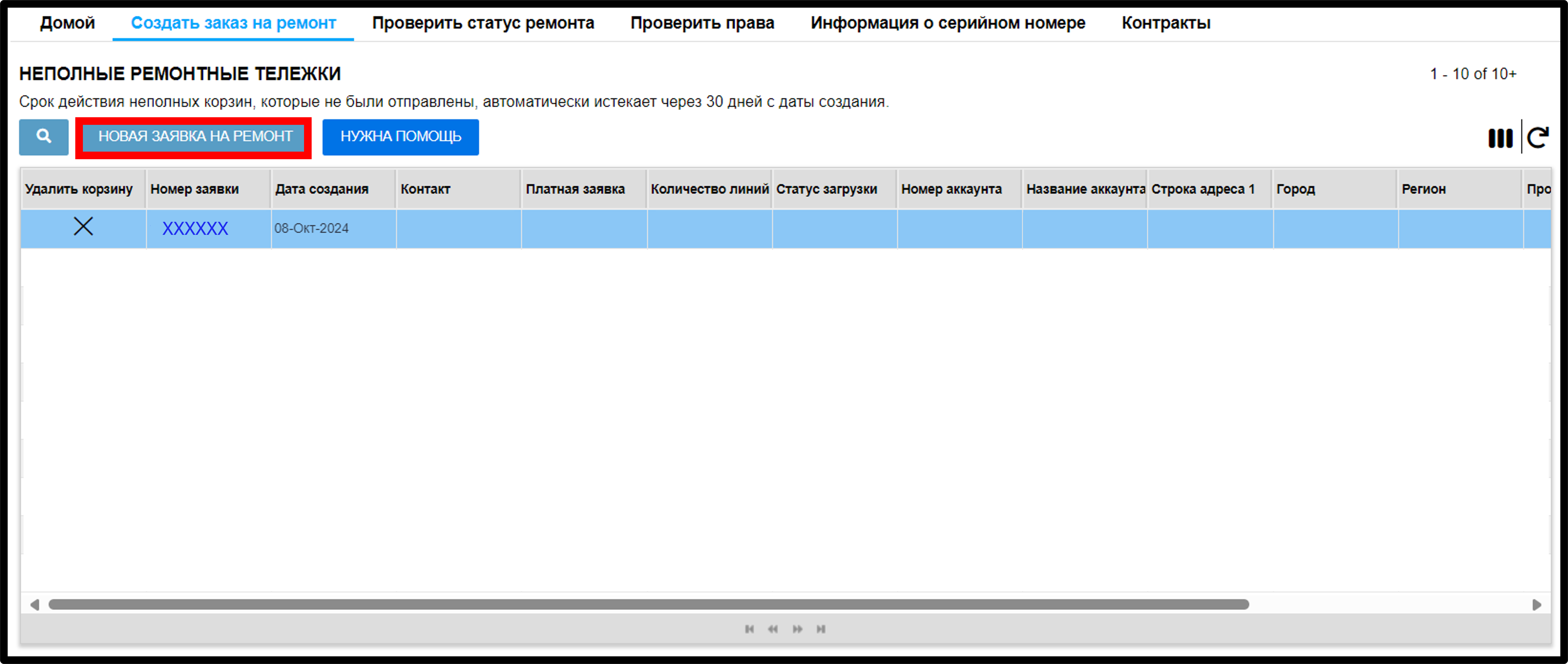1568x664 pixels.
Task: Sort by Платная заявка column header
Action: coord(584,189)
